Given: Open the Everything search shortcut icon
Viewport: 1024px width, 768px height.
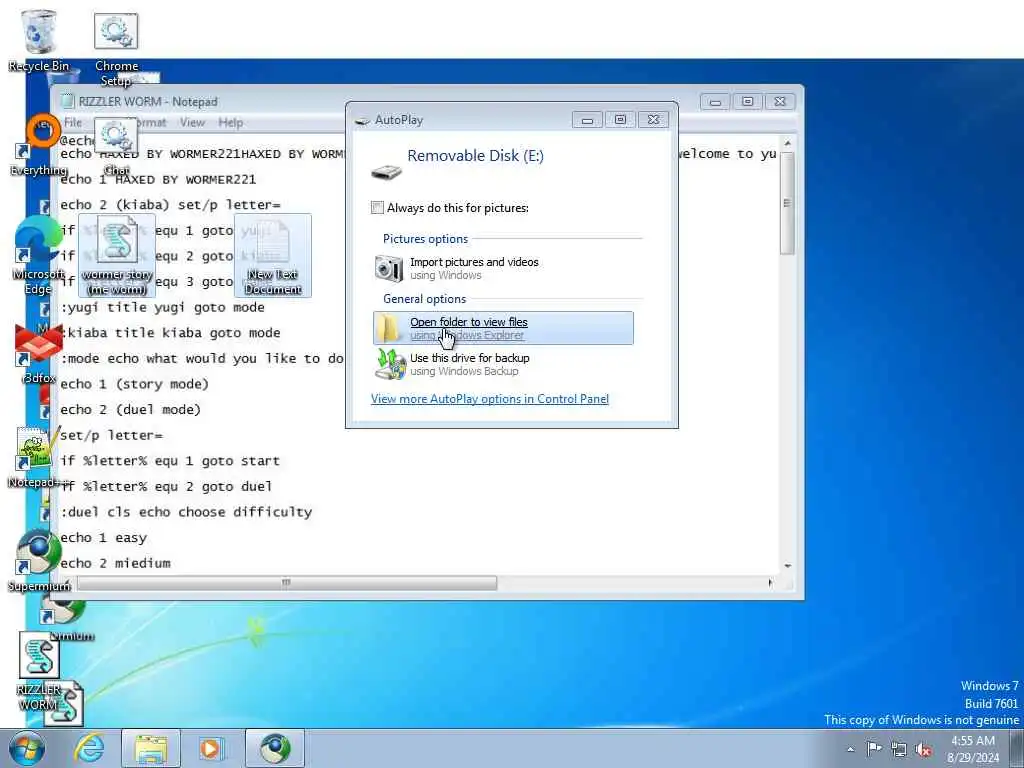Looking at the screenshot, I should [x=39, y=147].
